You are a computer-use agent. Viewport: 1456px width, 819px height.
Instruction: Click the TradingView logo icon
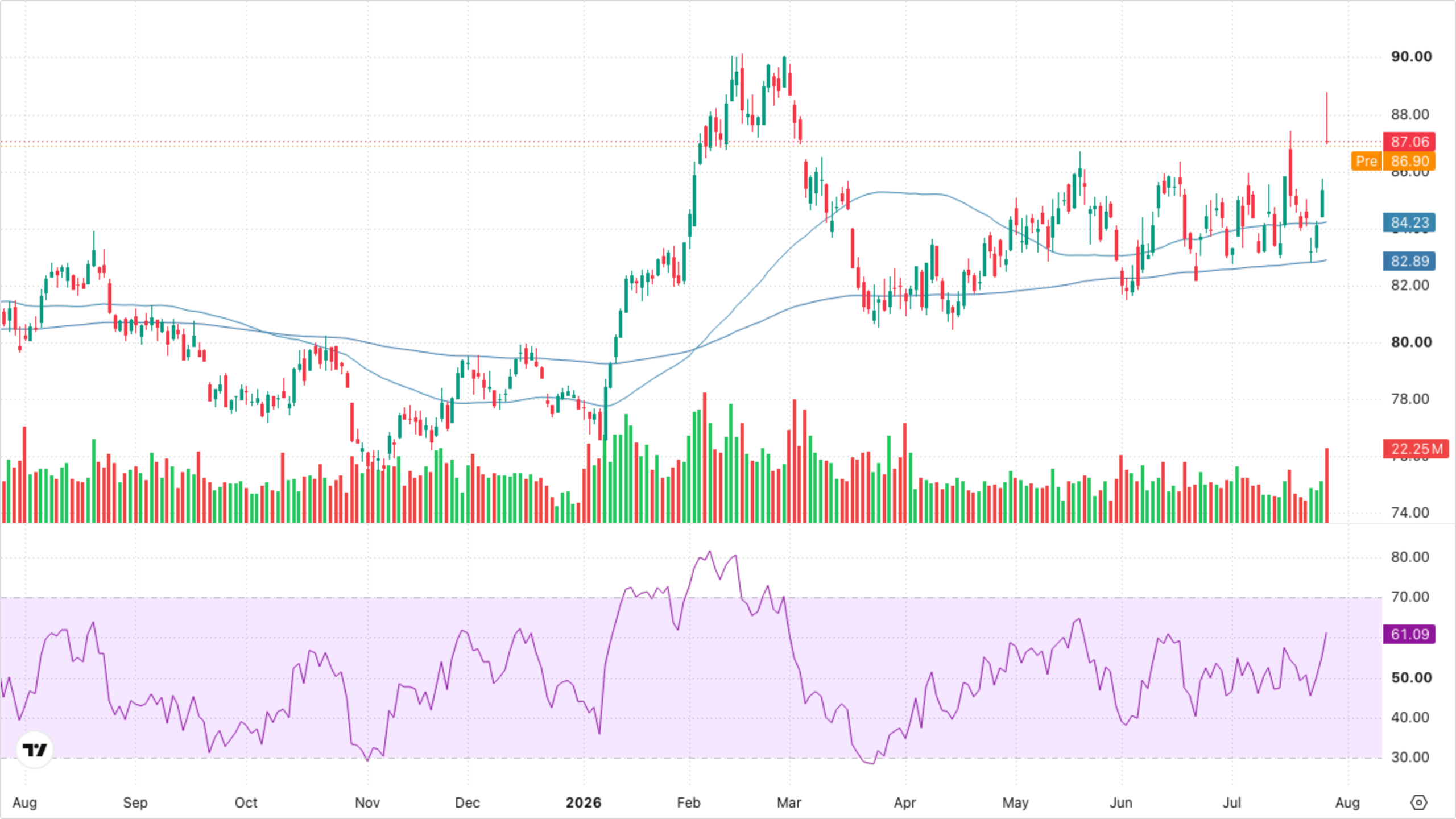click(x=35, y=750)
